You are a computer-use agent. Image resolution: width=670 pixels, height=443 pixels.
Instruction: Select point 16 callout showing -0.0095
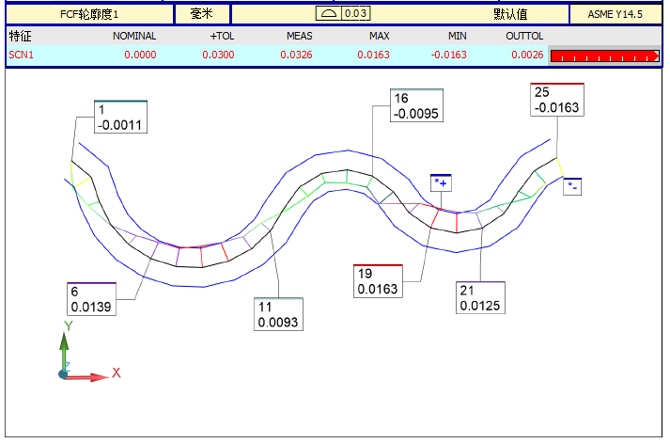click(x=416, y=106)
